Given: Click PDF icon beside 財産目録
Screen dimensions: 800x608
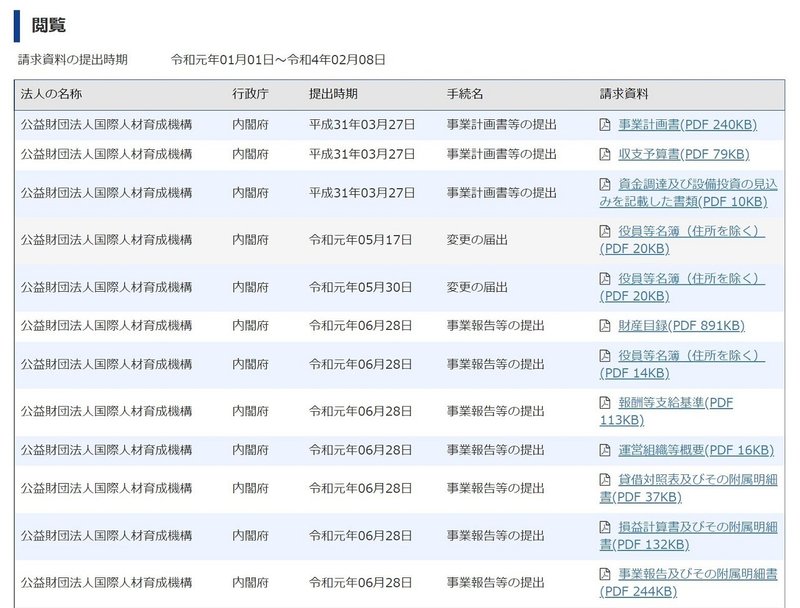Looking at the screenshot, I should click(x=605, y=325).
